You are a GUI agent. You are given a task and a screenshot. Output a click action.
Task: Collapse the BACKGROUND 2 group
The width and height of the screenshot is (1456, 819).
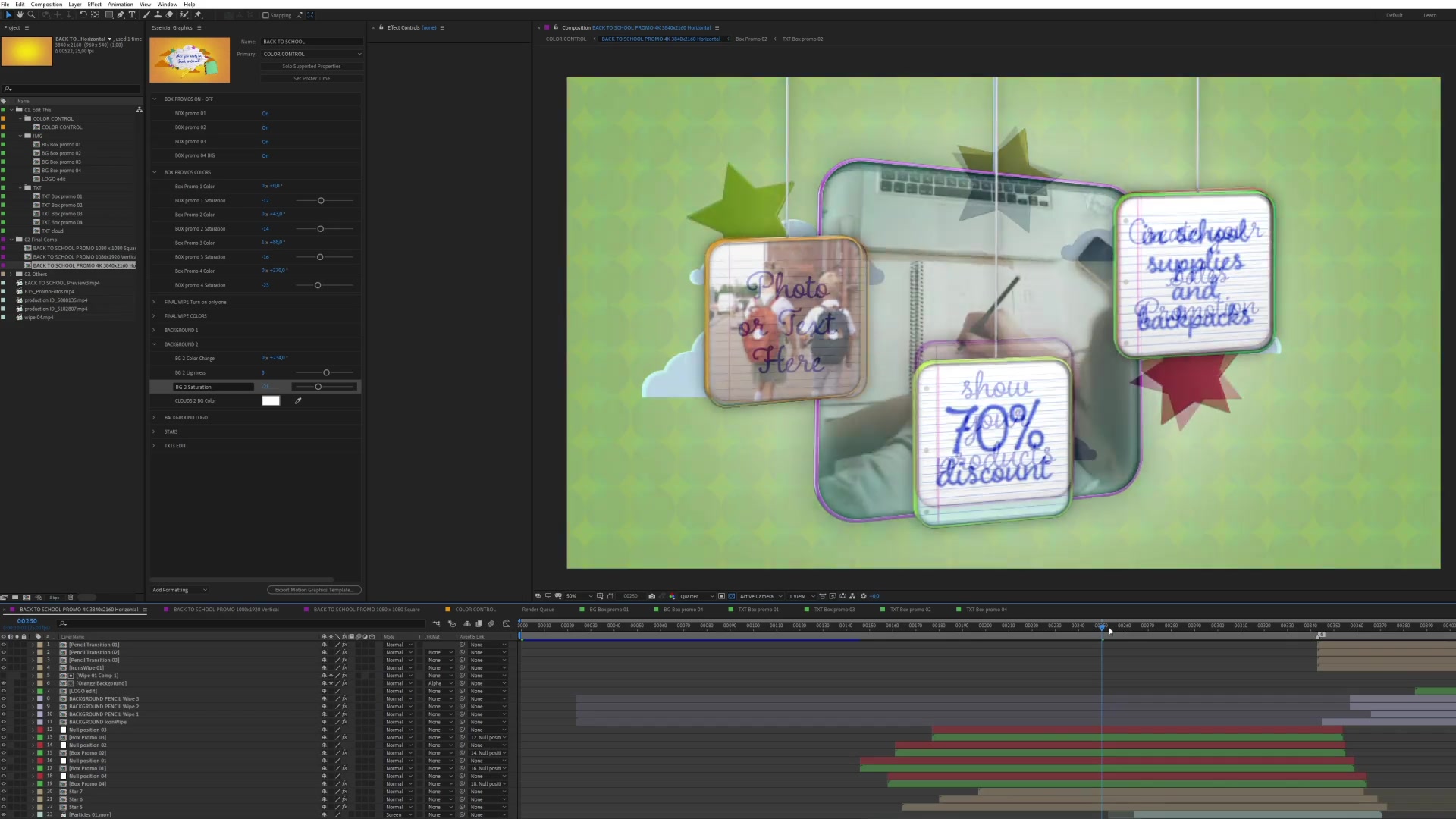(x=155, y=344)
